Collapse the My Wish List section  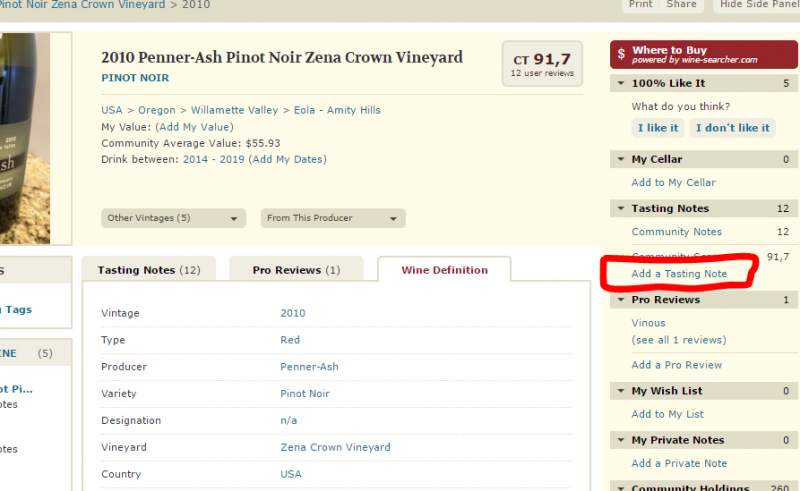621,391
